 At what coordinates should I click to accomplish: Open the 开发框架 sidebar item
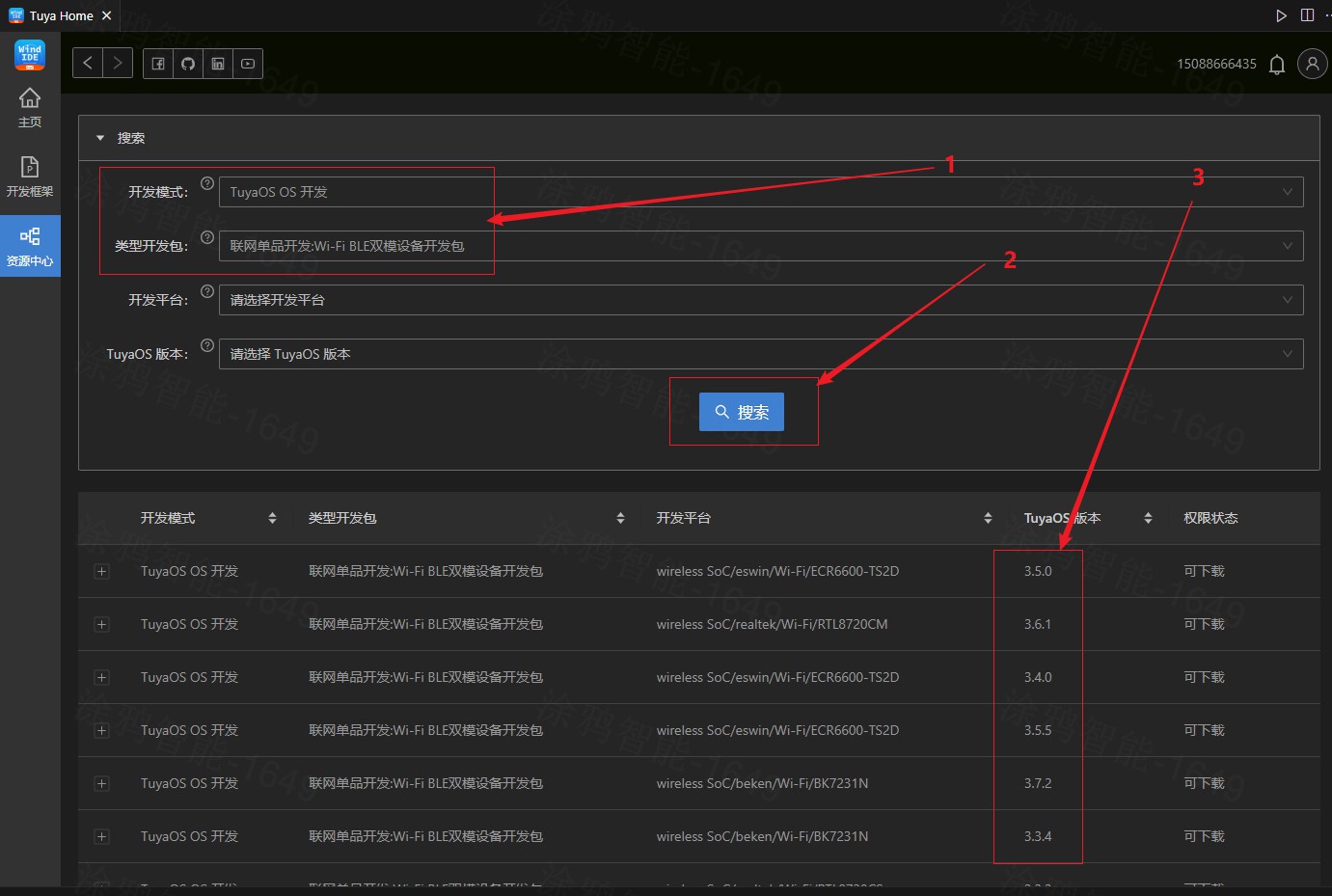click(30, 176)
